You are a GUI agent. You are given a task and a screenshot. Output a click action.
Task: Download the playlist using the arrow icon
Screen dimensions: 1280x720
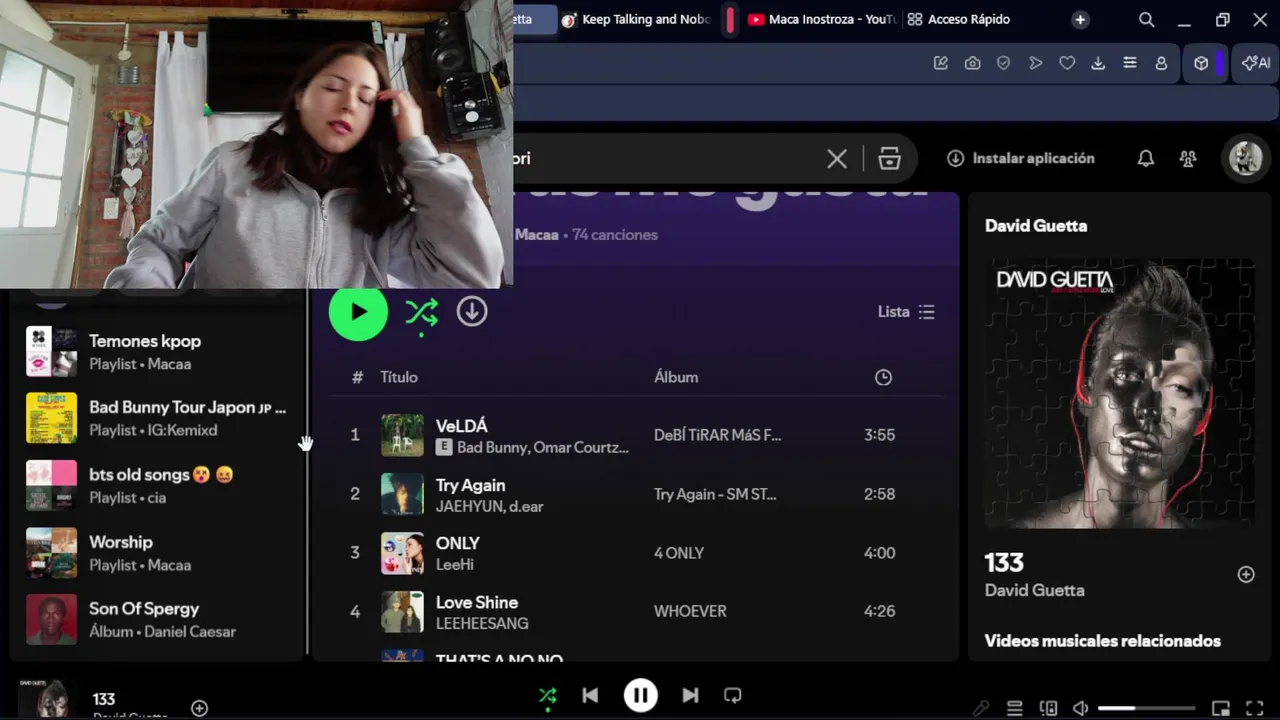tap(472, 311)
